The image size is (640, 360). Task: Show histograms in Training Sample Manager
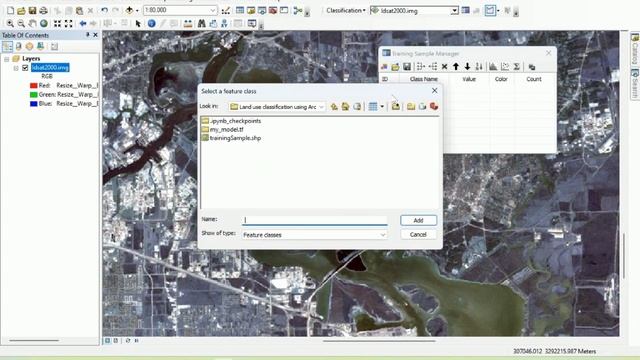493,67
